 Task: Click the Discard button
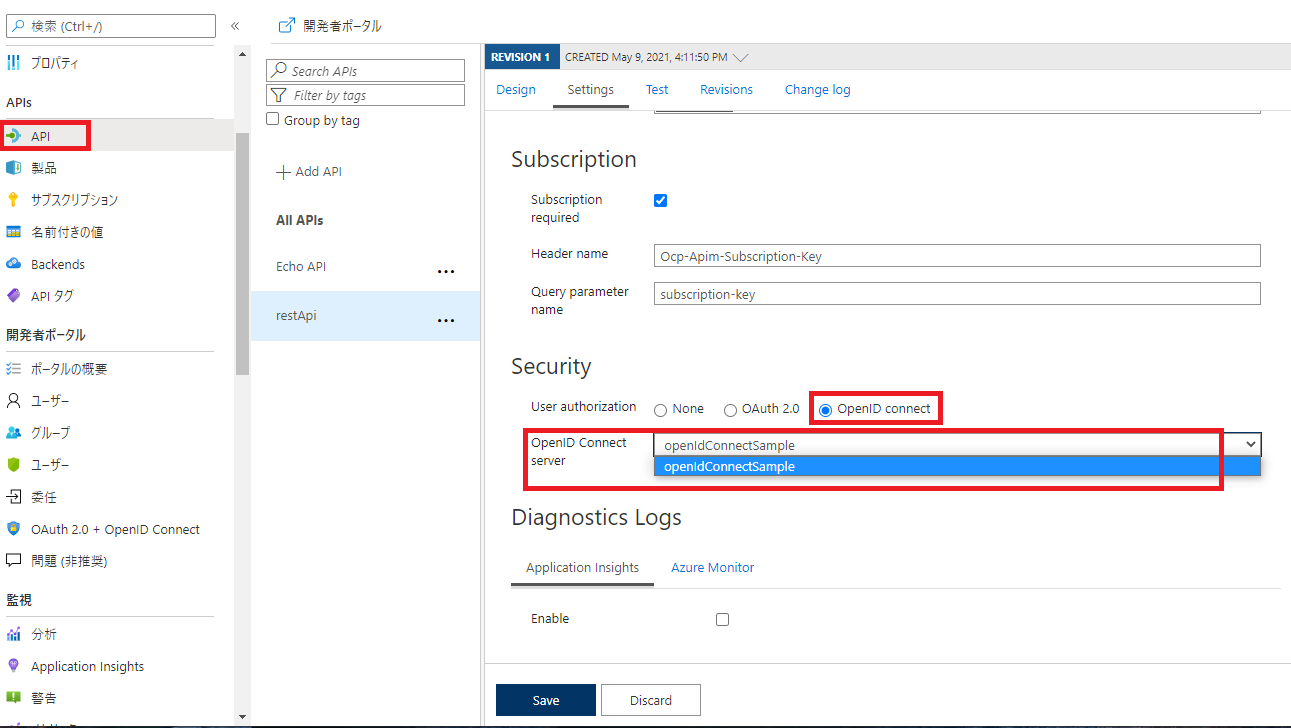click(x=651, y=700)
